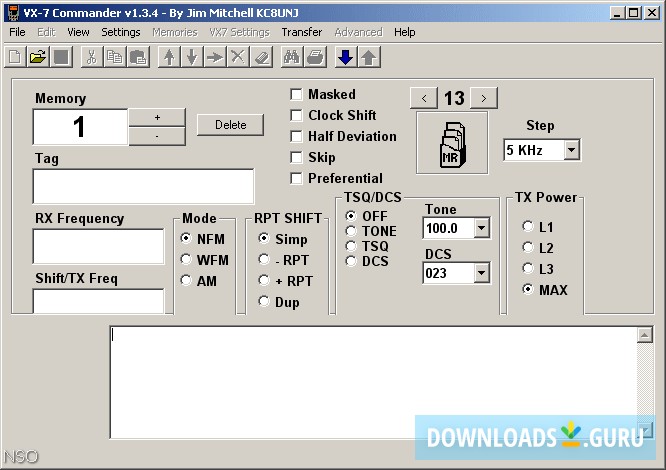Click the move up arrow icon
Image resolution: width=666 pixels, height=470 pixels.
coord(169,57)
